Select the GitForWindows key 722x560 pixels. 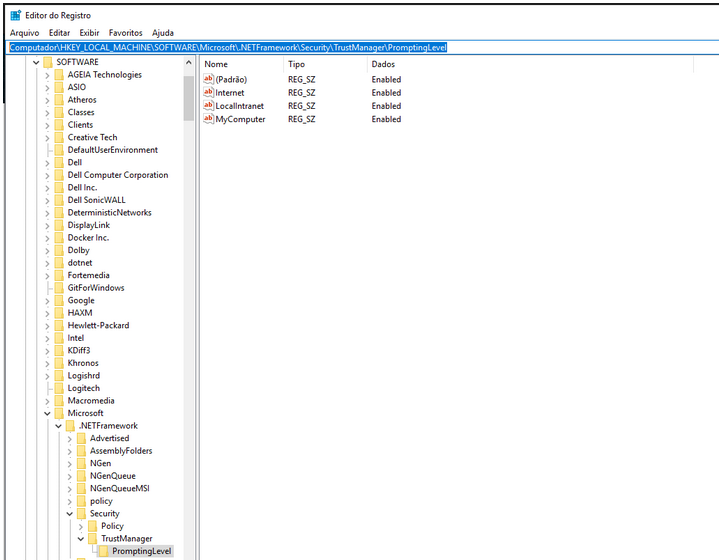pyautogui.click(x=96, y=288)
